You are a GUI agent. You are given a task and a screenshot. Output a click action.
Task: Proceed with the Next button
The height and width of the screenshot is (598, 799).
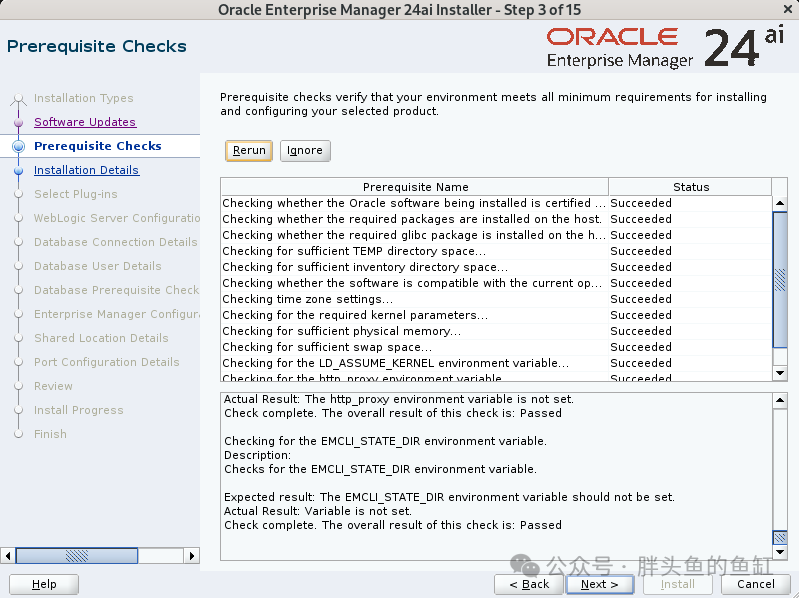click(600, 584)
